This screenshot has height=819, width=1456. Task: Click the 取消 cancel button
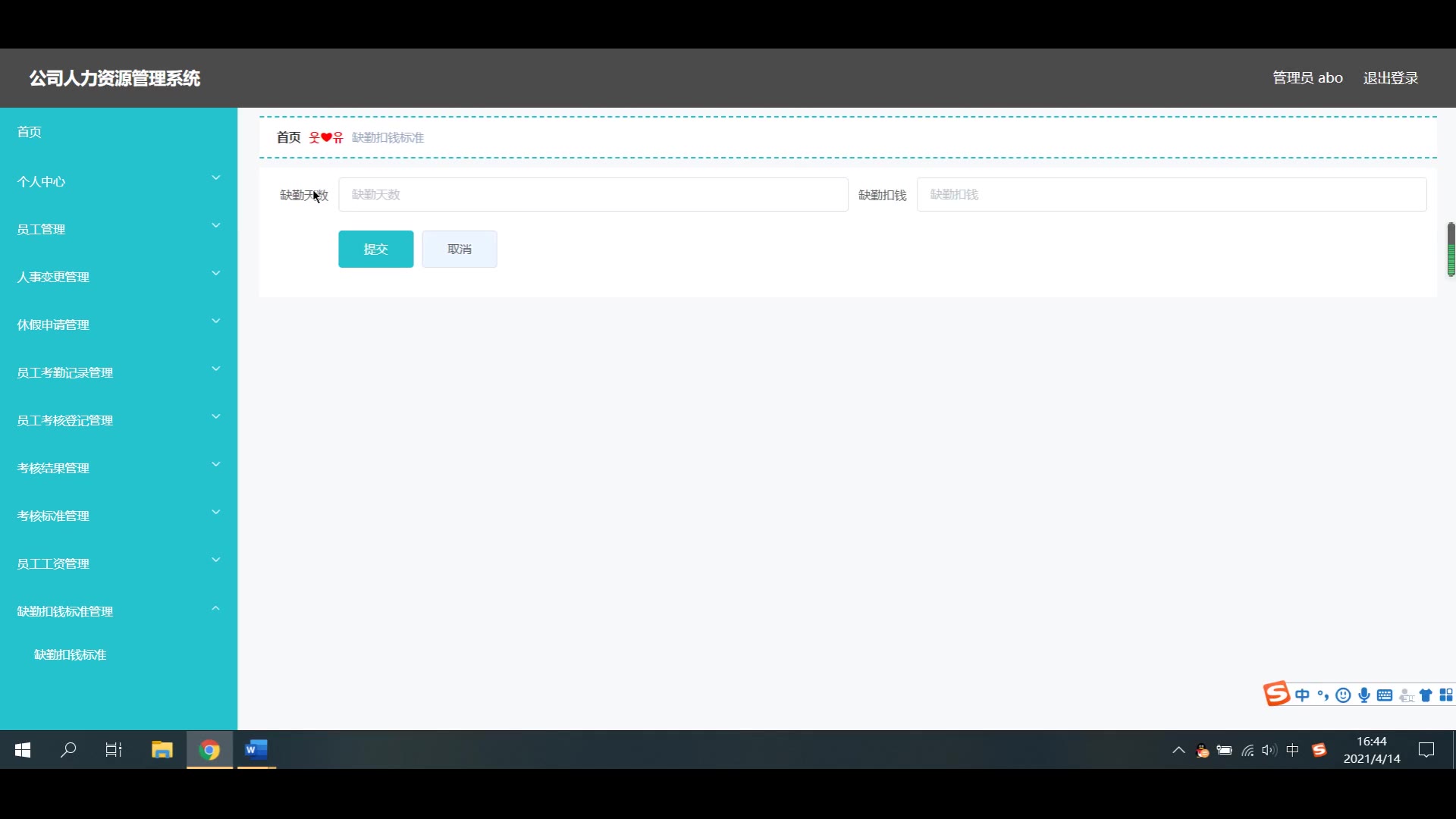point(459,249)
